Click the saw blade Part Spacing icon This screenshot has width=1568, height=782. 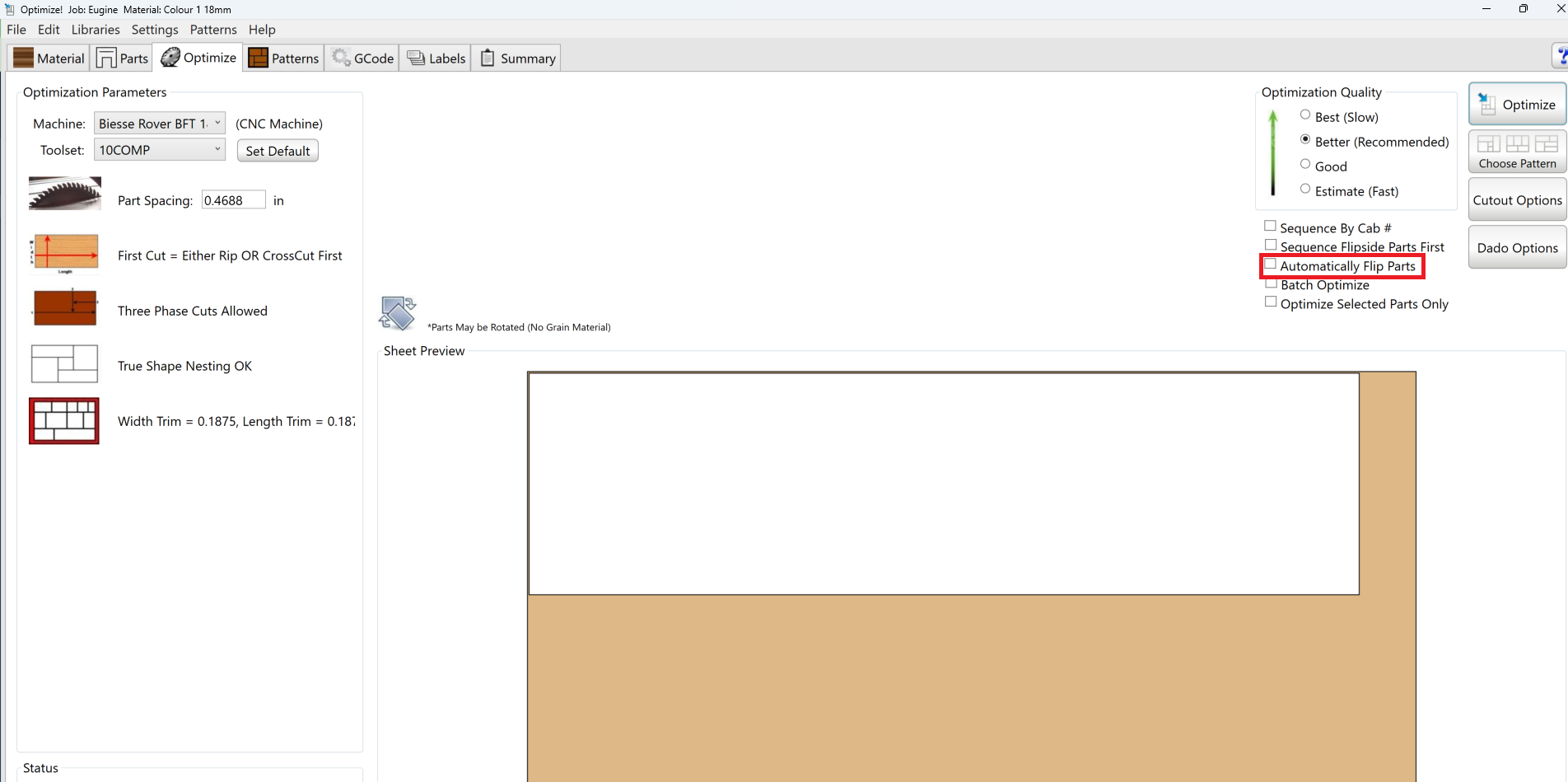[64, 194]
